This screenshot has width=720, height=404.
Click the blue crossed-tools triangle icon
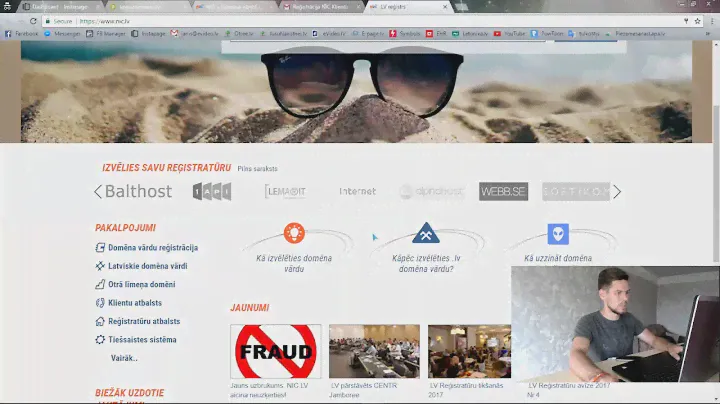[x=426, y=233]
